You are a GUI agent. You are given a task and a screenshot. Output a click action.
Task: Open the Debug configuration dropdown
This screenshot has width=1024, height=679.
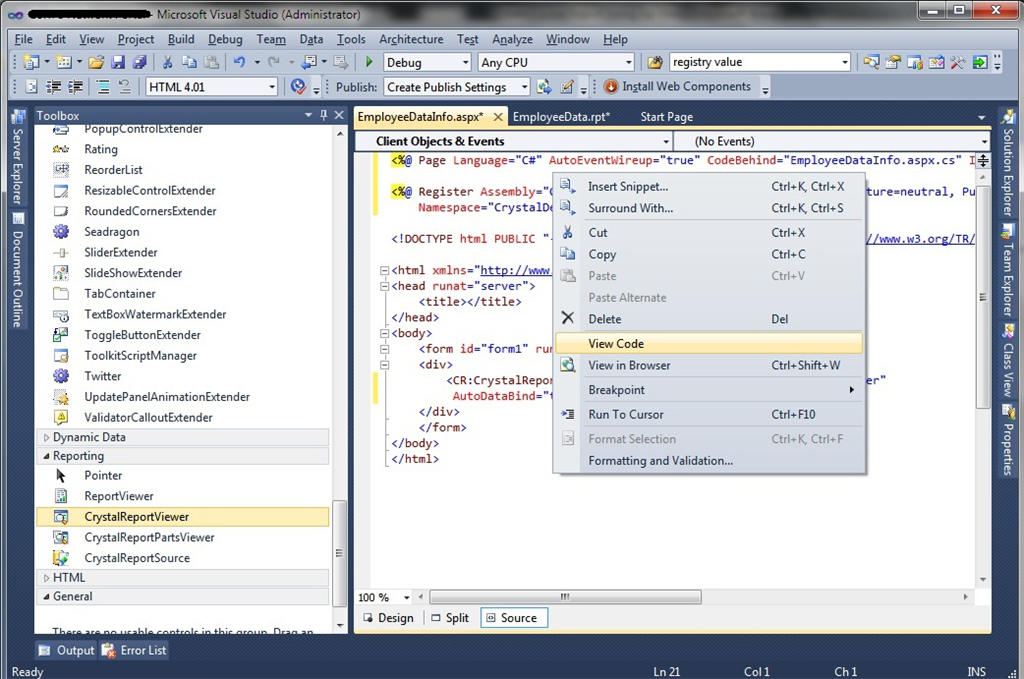[463, 63]
